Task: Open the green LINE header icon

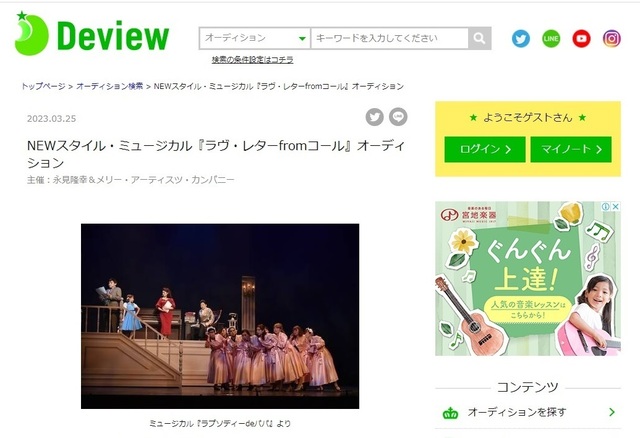Action: [x=551, y=39]
